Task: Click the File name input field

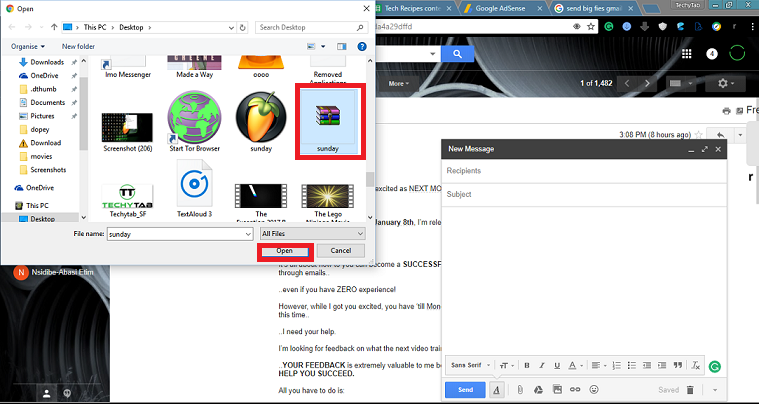Action: pos(176,234)
